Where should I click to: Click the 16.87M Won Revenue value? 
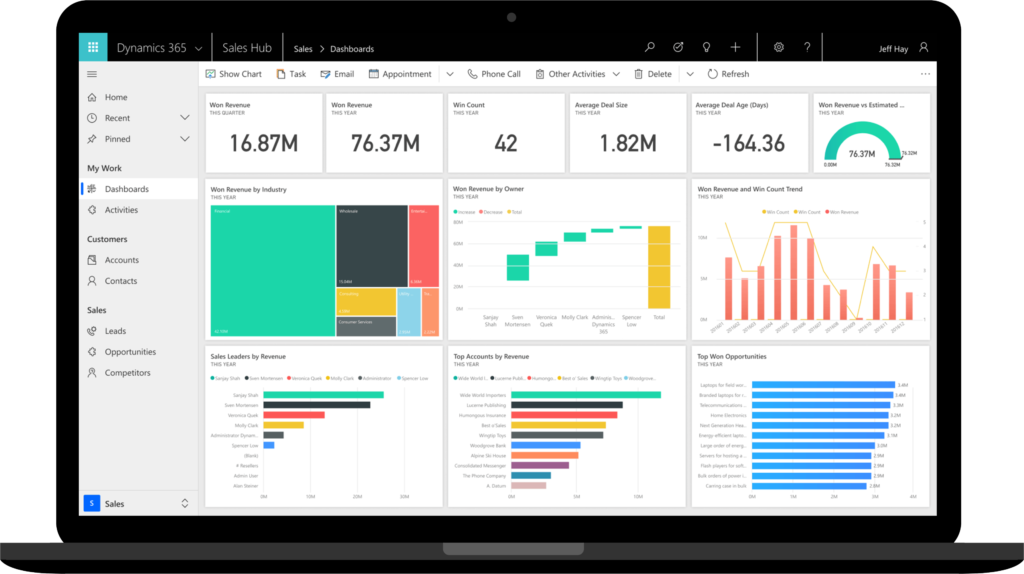point(264,143)
